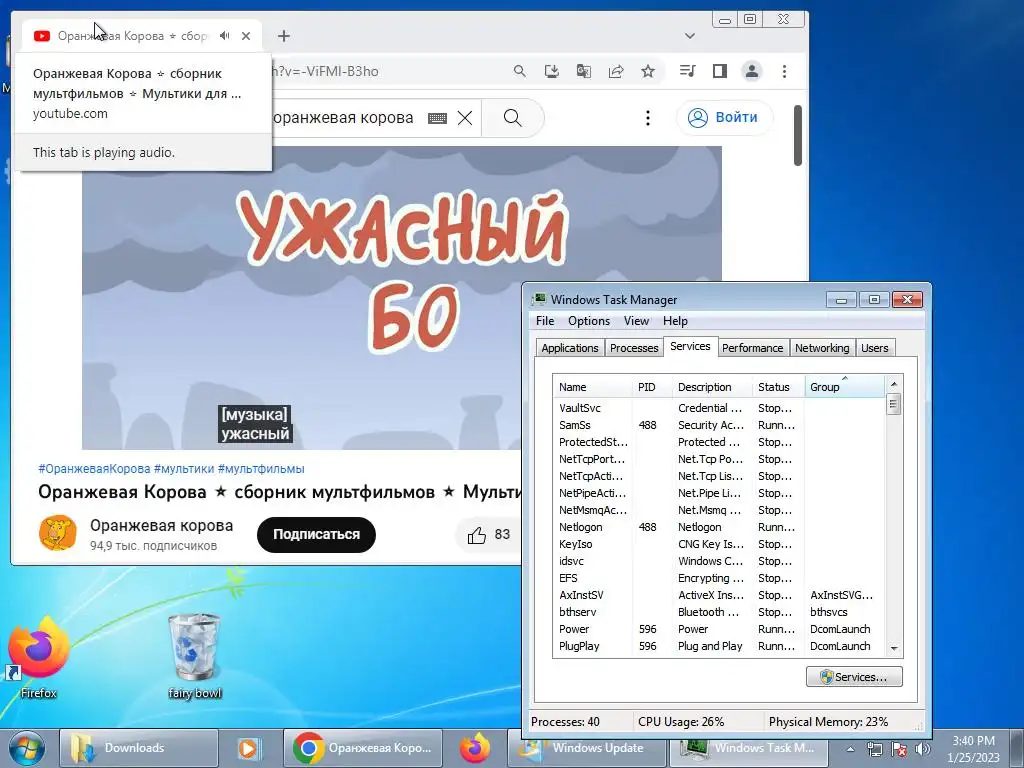Select the Netlogon service row
The width and height of the screenshot is (1024, 768).
(x=718, y=527)
